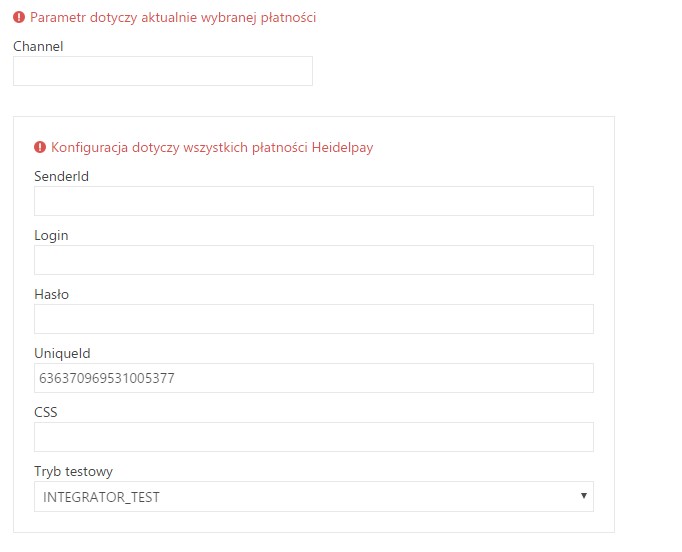
Task: Click the red alert icon beside Konfiguracja dotyczy
Action: [x=40, y=147]
